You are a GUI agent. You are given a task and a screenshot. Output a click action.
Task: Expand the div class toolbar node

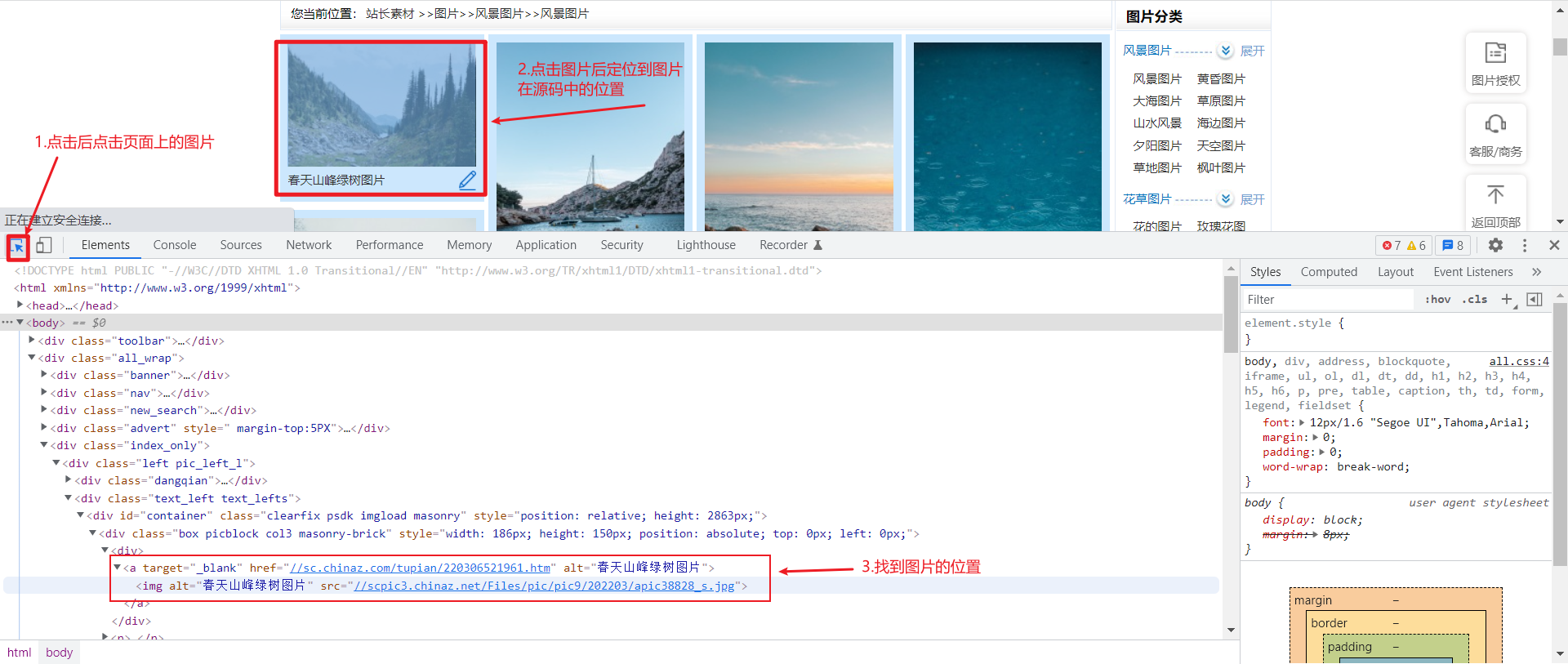32,340
